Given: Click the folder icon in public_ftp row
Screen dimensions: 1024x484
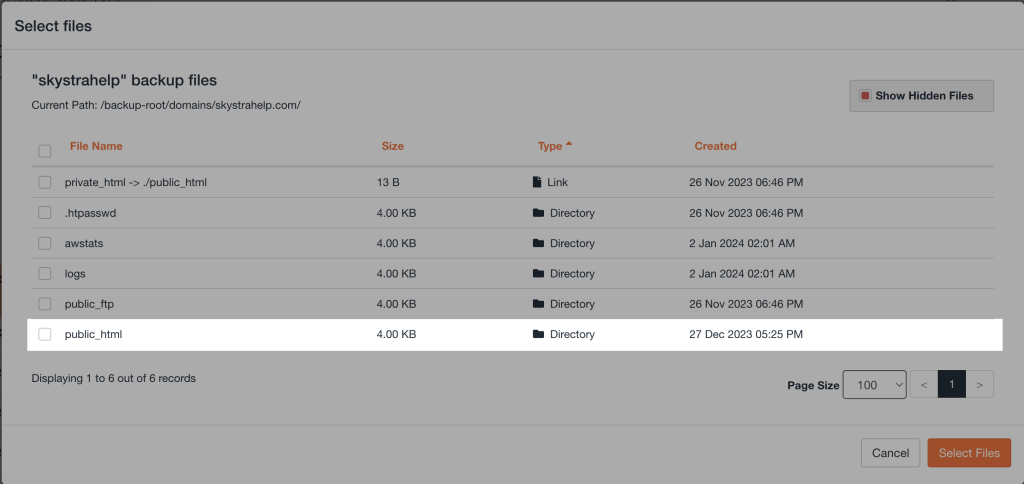Looking at the screenshot, I should (538, 304).
